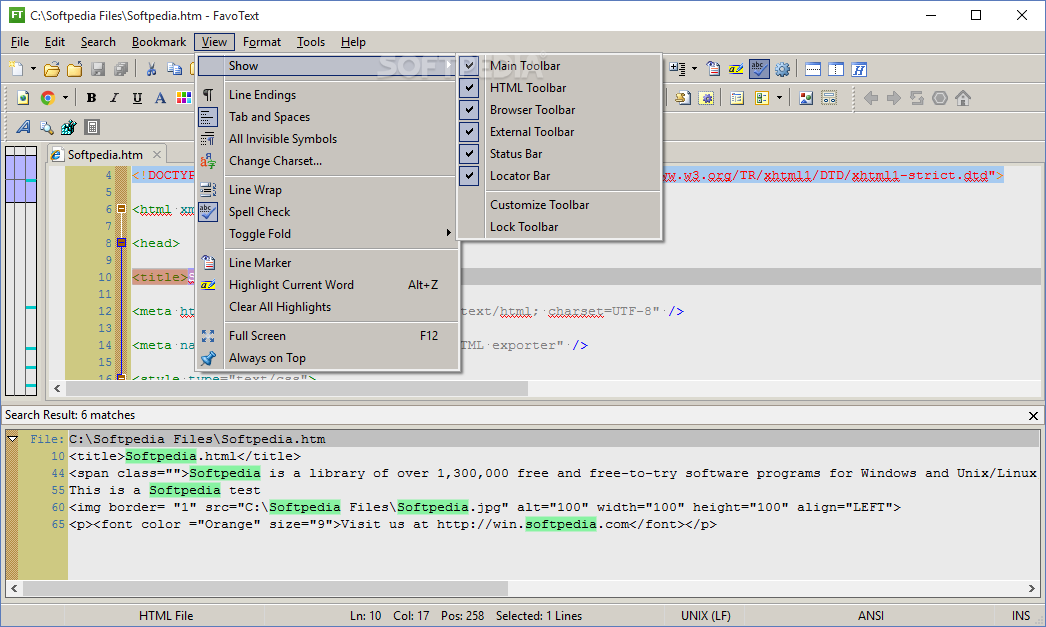Image resolution: width=1046 pixels, height=627 pixels.
Task: Open the color palette grid icon
Action: pyautogui.click(x=183, y=98)
